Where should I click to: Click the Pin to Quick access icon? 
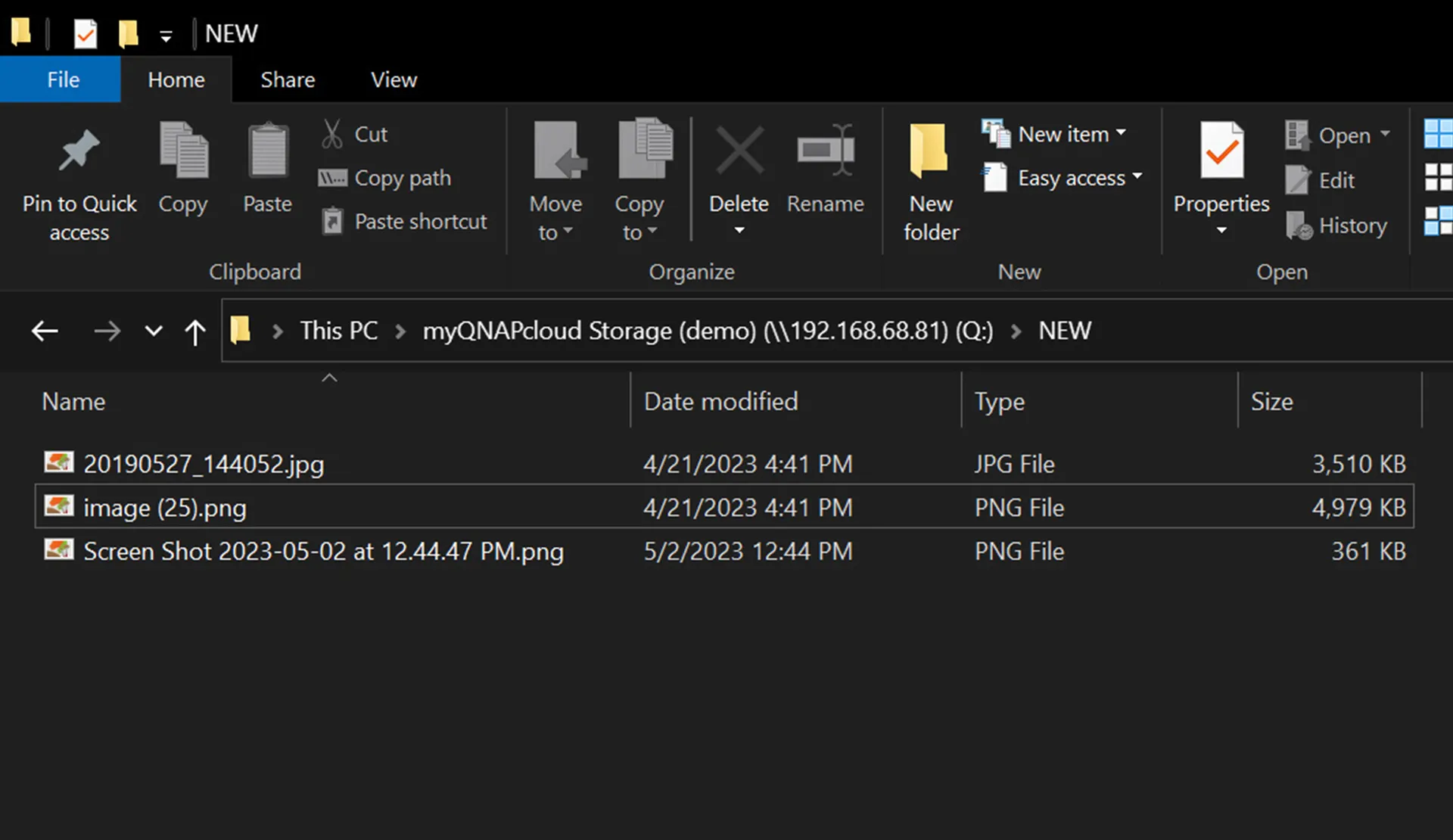point(79,151)
